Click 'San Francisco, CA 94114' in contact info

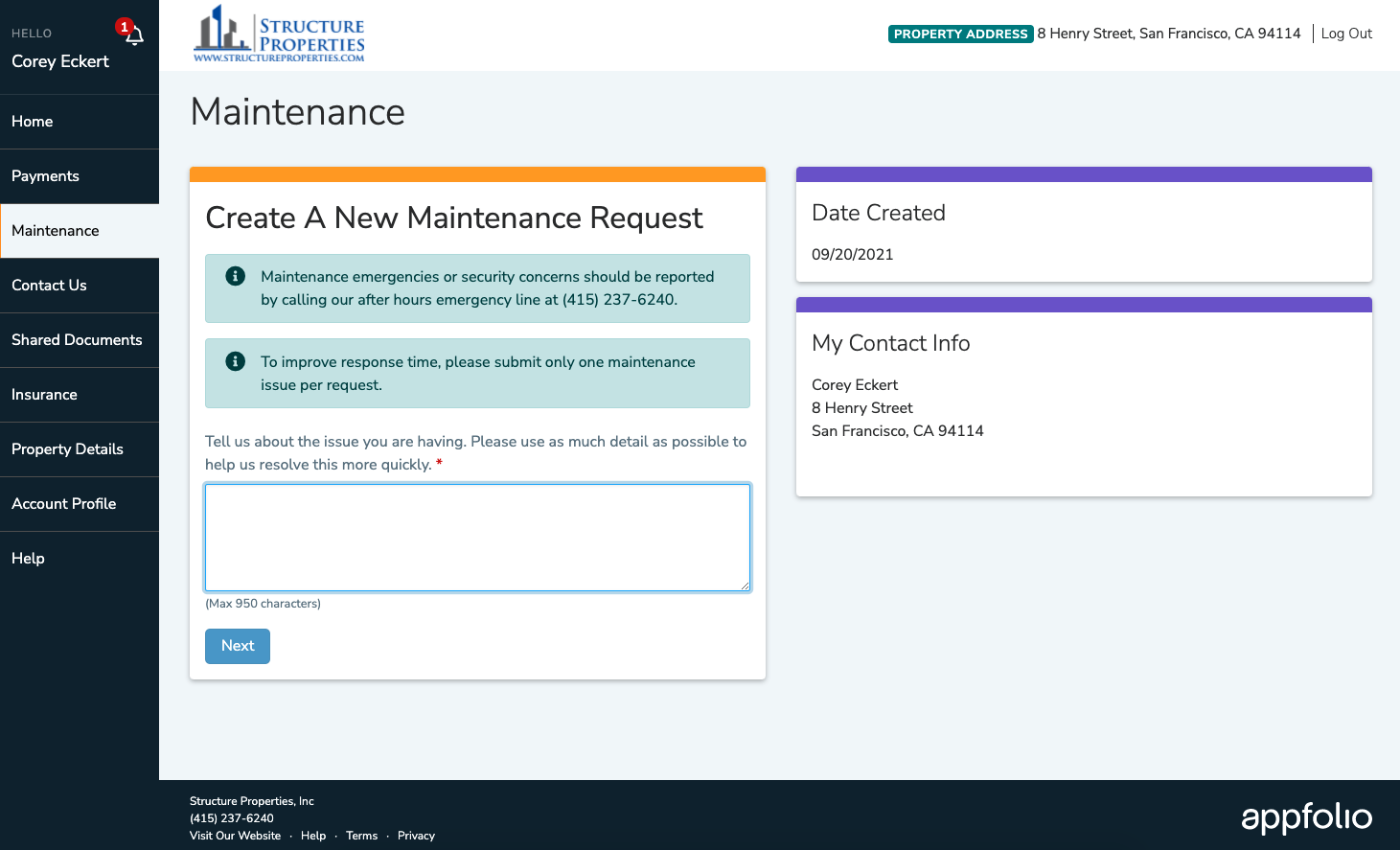pos(898,431)
